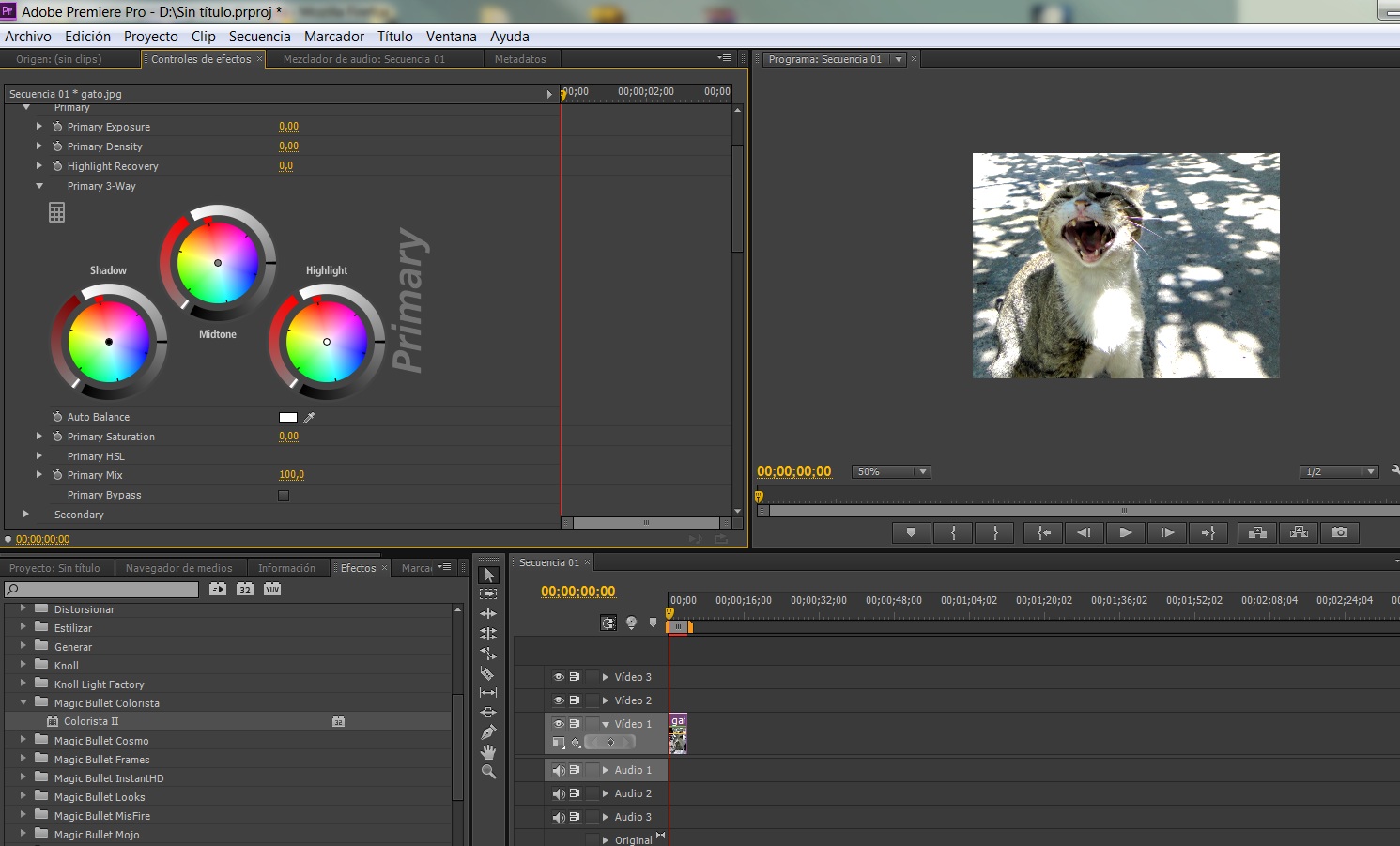
Task: Expand Primary Saturation parameter
Action: pyautogui.click(x=38, y=437)
